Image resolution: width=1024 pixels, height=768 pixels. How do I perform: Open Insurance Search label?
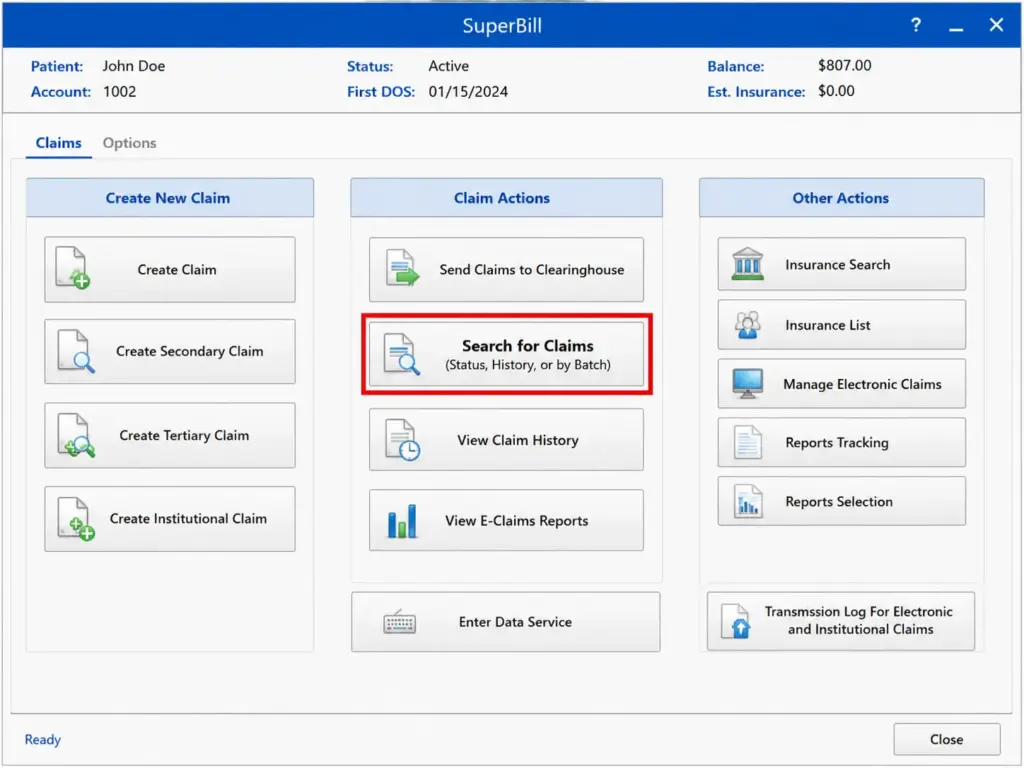(x=837, y=264)
